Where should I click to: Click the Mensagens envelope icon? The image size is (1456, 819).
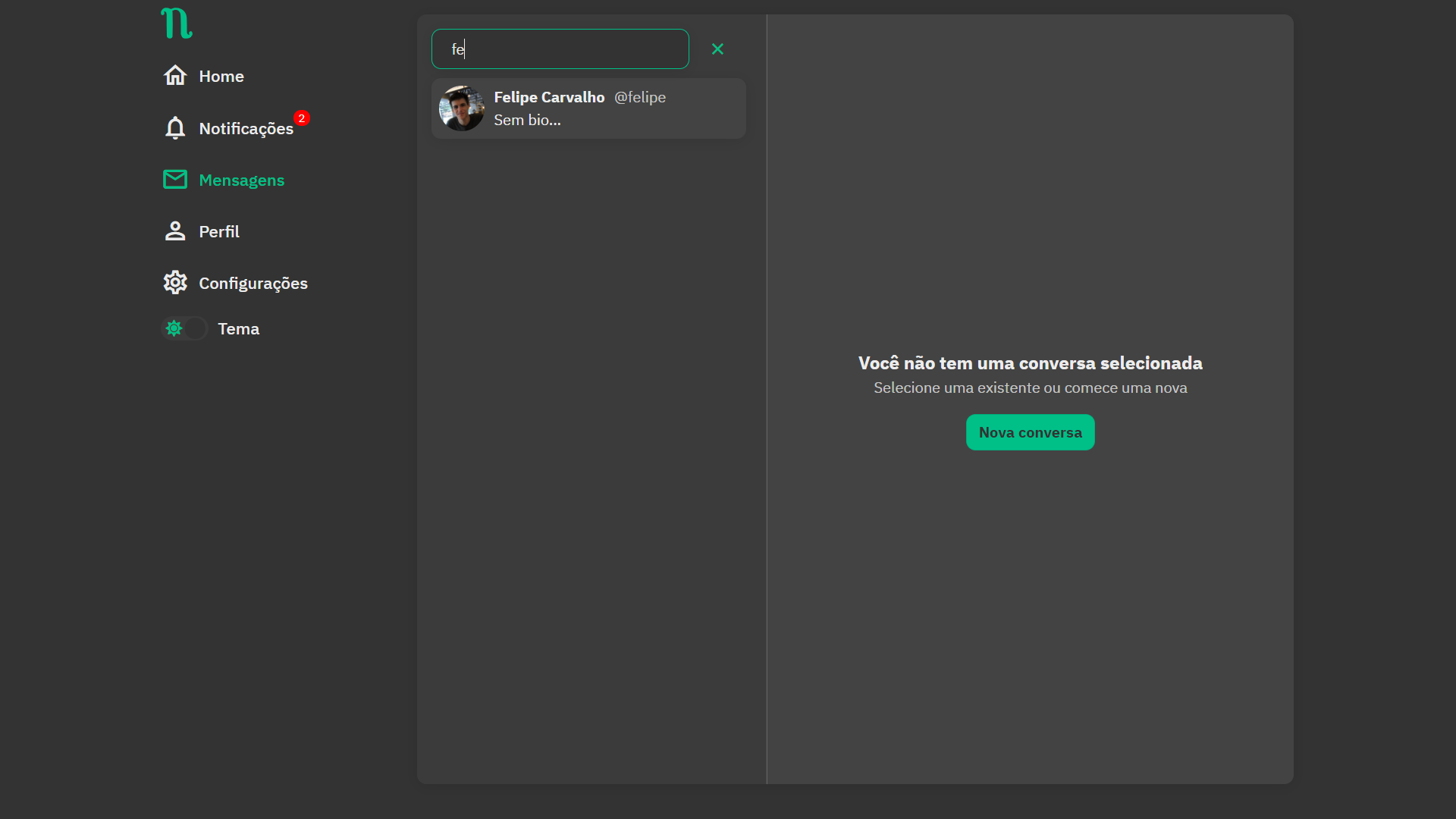click(x=175, y=180)
